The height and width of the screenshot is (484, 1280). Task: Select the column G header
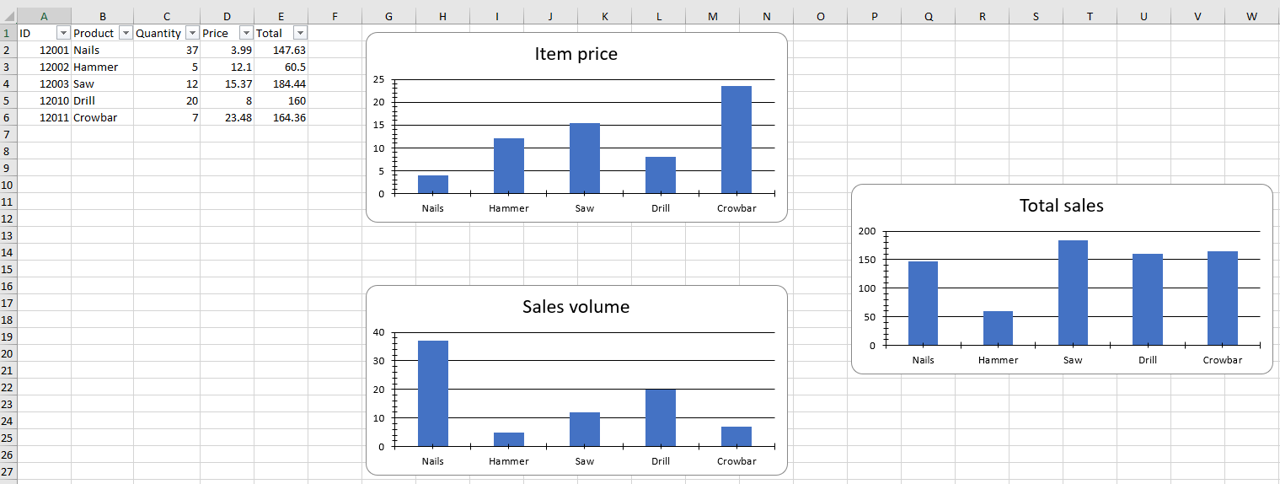tap(388, 16)
